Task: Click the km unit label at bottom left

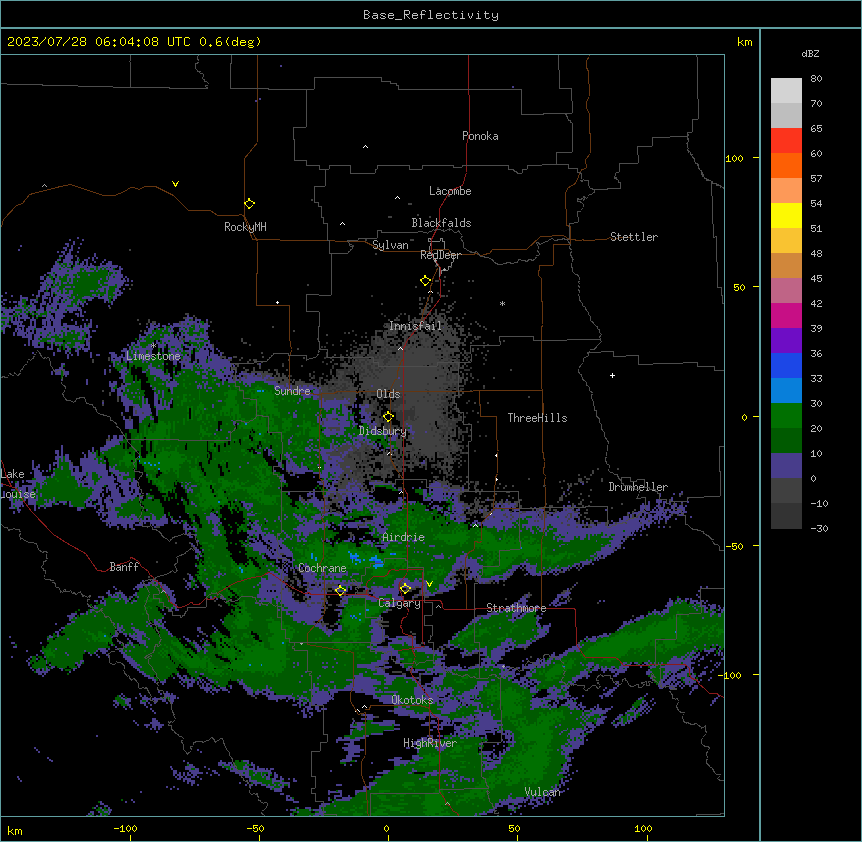Action: [x=15, y=831]
